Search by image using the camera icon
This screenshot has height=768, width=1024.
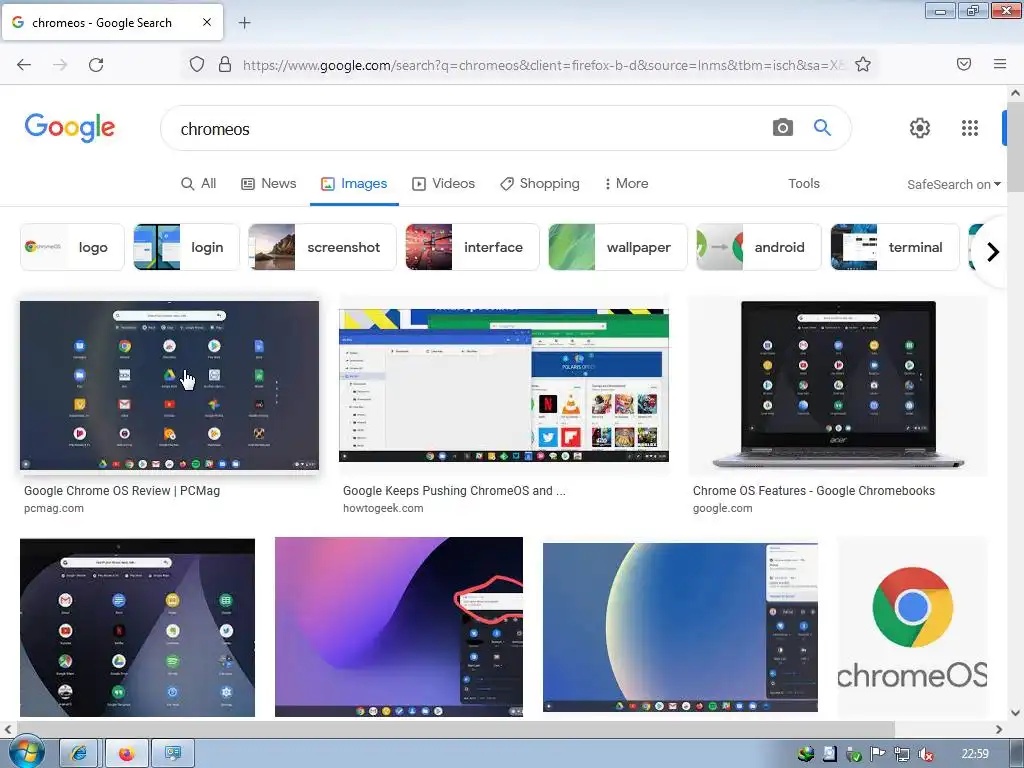782,127
